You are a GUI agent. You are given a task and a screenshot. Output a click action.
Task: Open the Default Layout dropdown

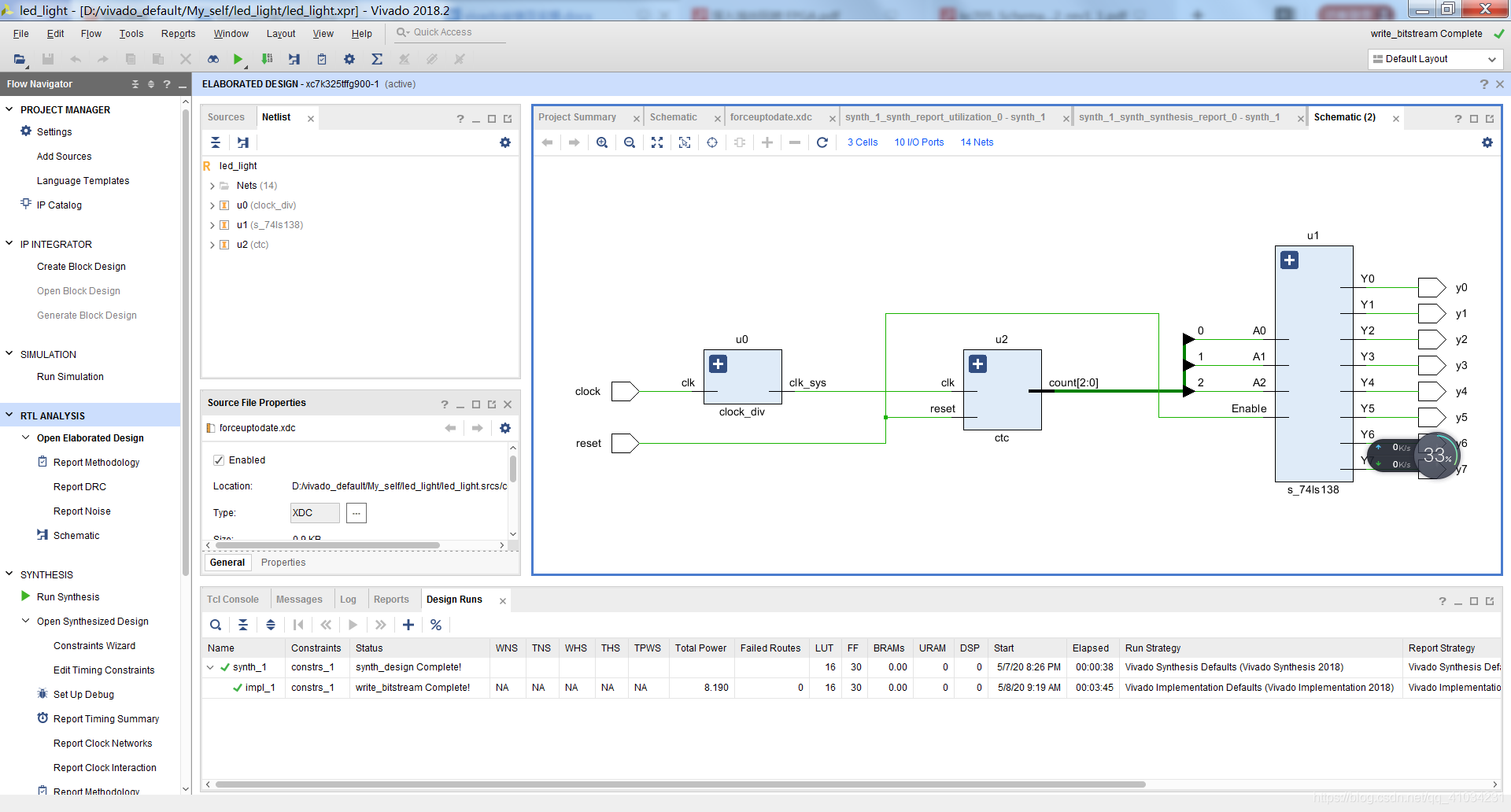(1435, 59)
